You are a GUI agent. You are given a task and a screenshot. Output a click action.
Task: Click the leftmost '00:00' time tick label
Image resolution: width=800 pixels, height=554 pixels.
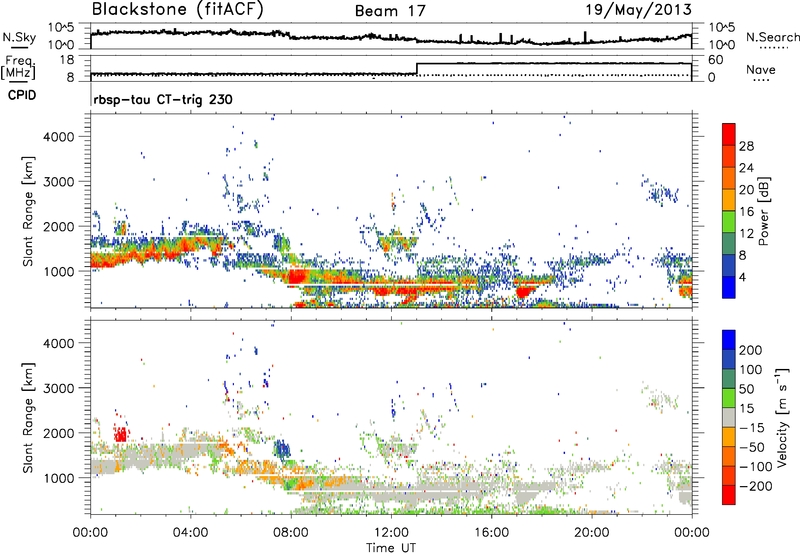pyautogui.click(x=90, y=533)
